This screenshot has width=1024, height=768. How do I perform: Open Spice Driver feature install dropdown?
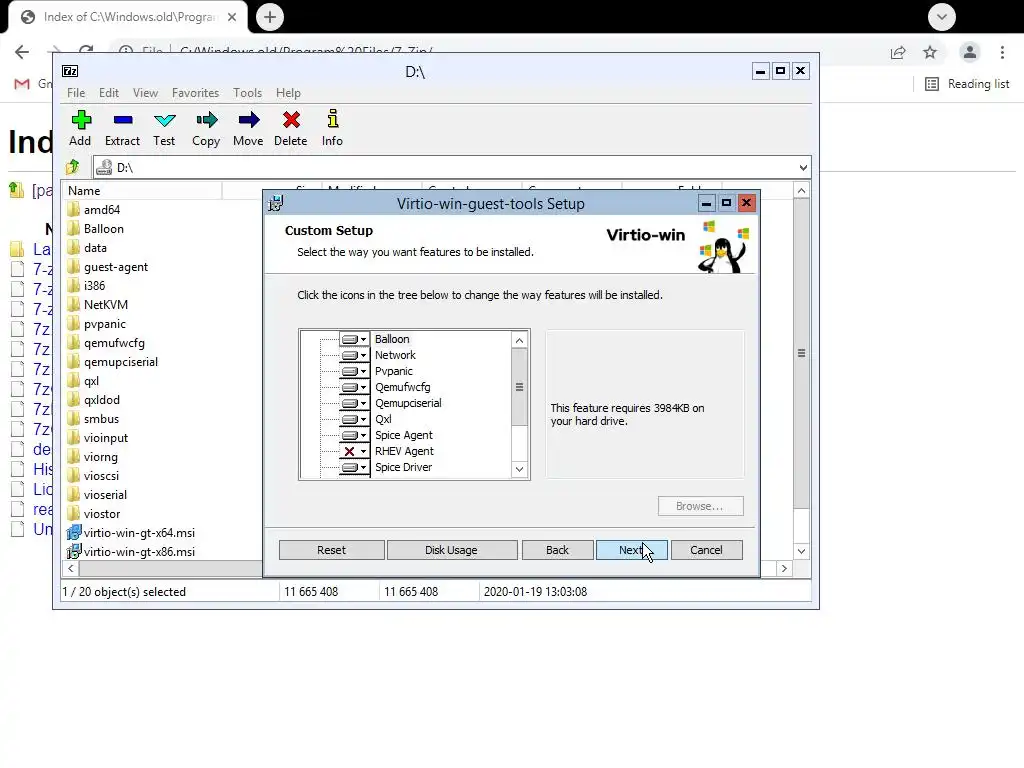click(x=354, y=468)
